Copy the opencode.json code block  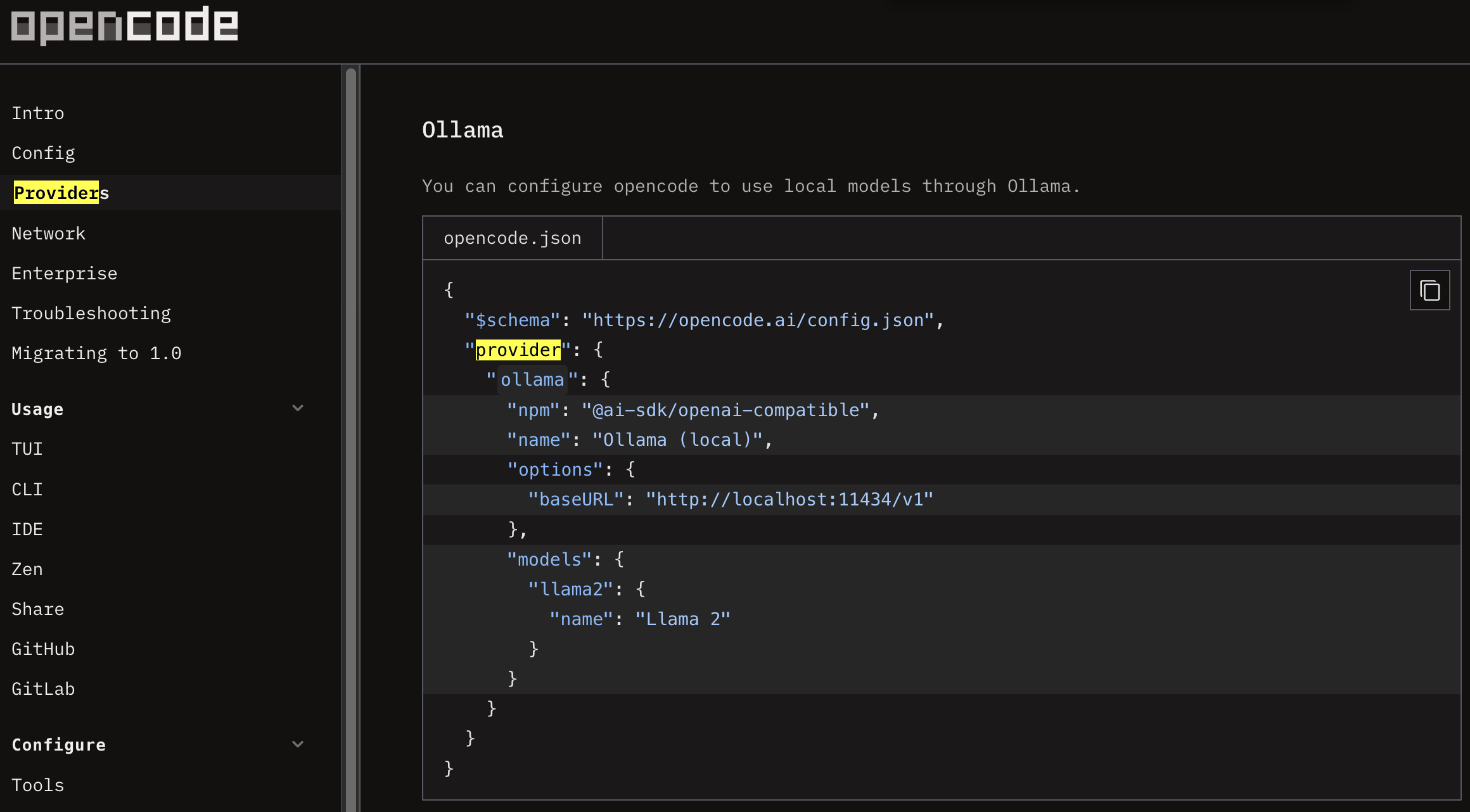tap(1429, 291)
